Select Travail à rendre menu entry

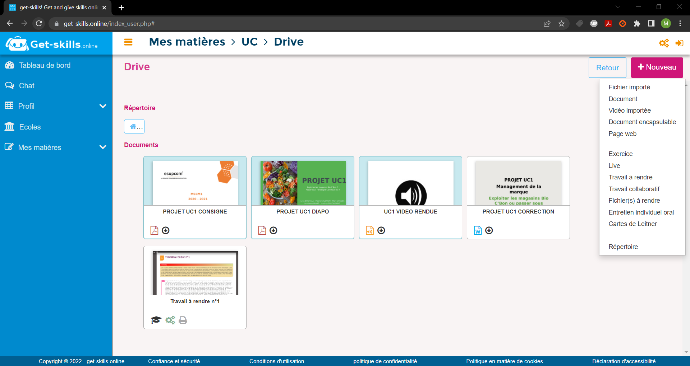[x=630, y=177]
